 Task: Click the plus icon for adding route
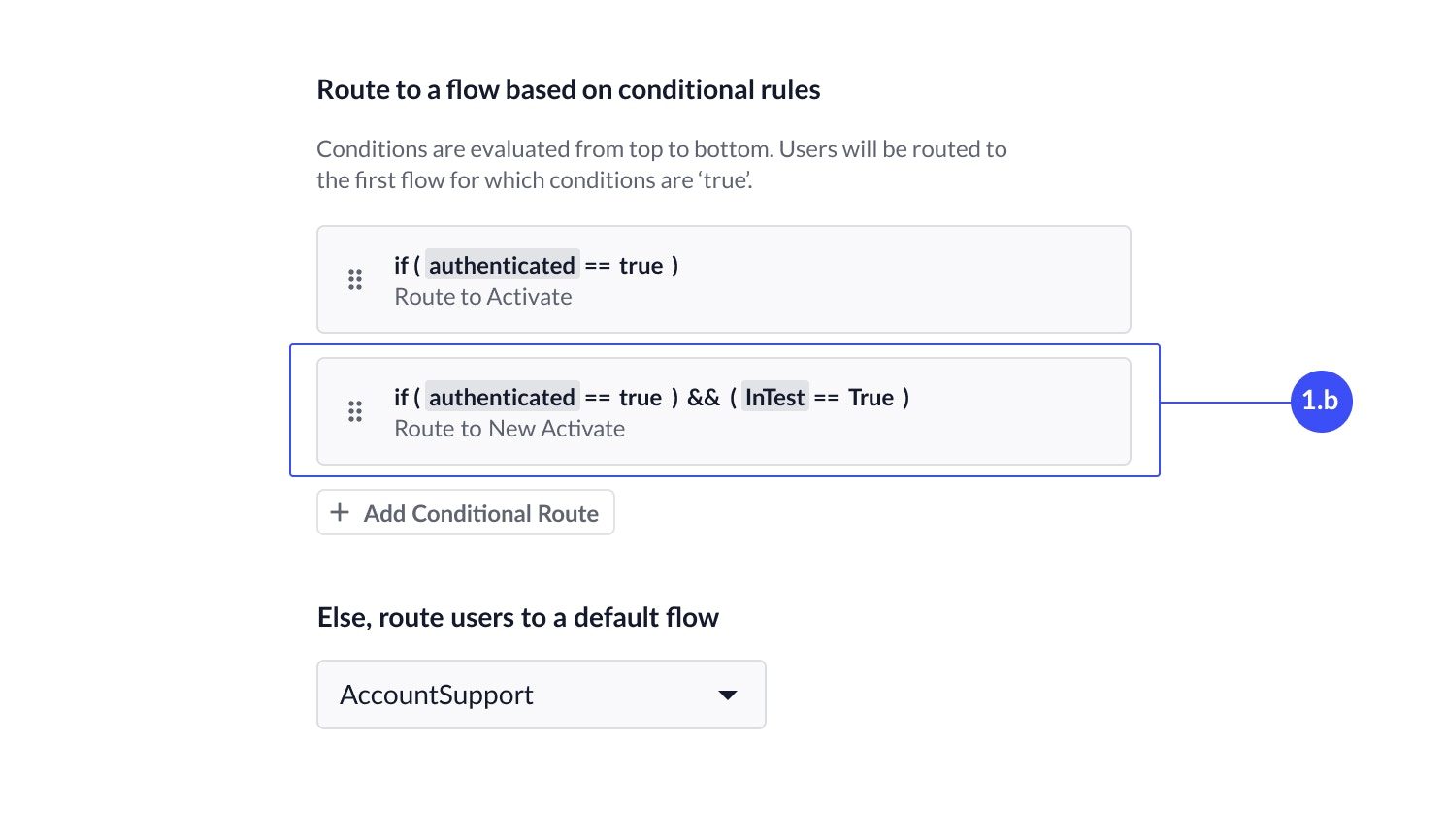[x=340, y=513]
